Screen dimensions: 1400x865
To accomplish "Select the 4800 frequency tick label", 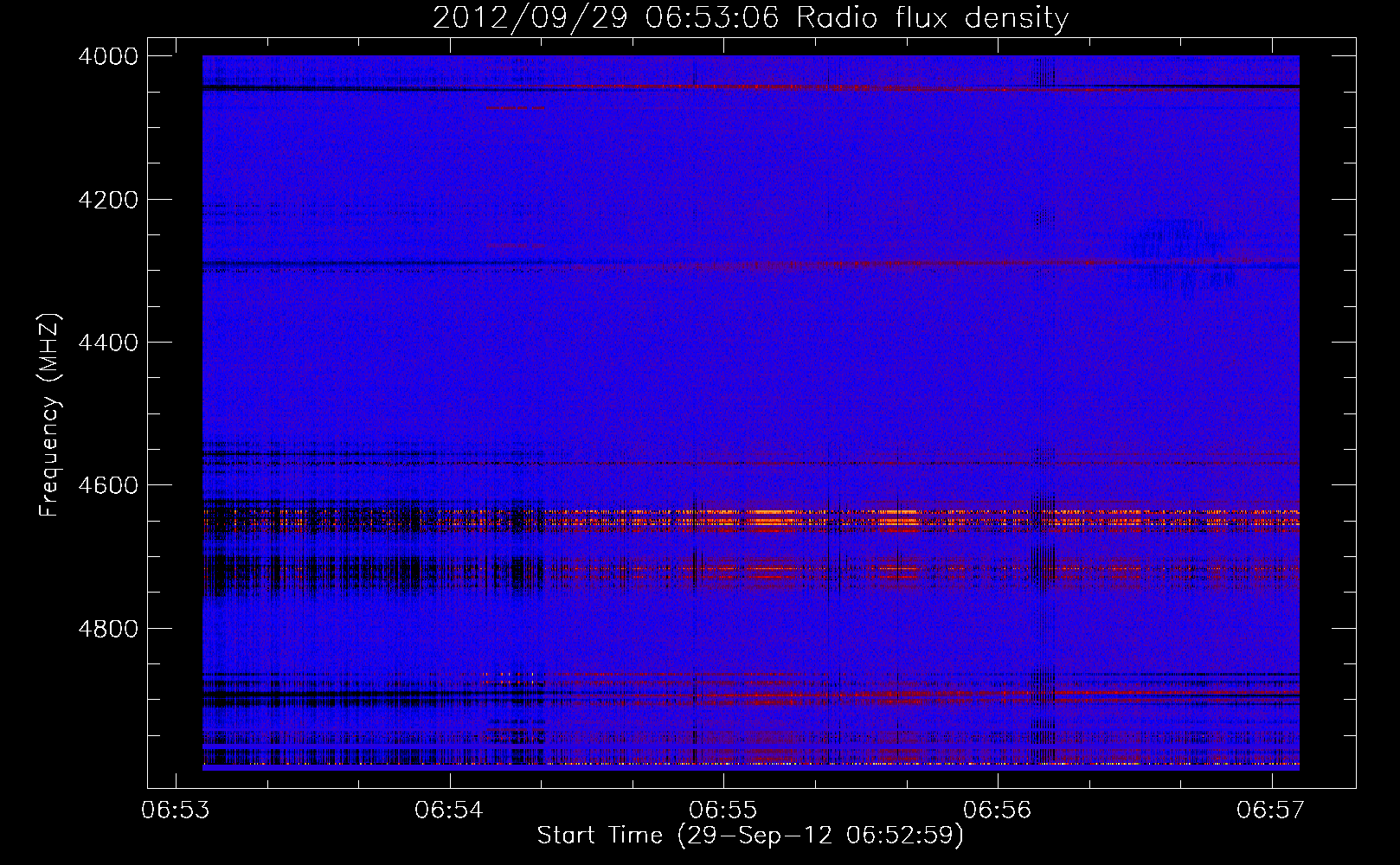I will click(108, 628).
